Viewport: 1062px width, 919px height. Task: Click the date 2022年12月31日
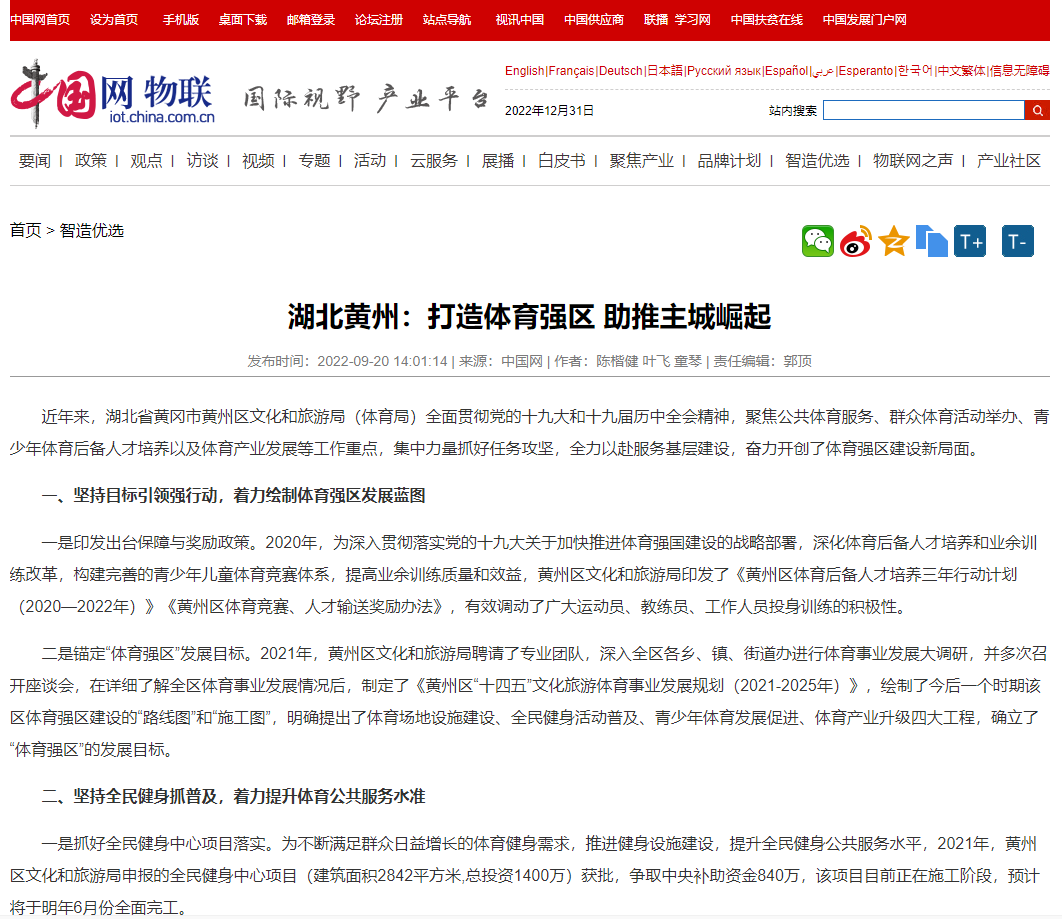click(x=549, y=110)
